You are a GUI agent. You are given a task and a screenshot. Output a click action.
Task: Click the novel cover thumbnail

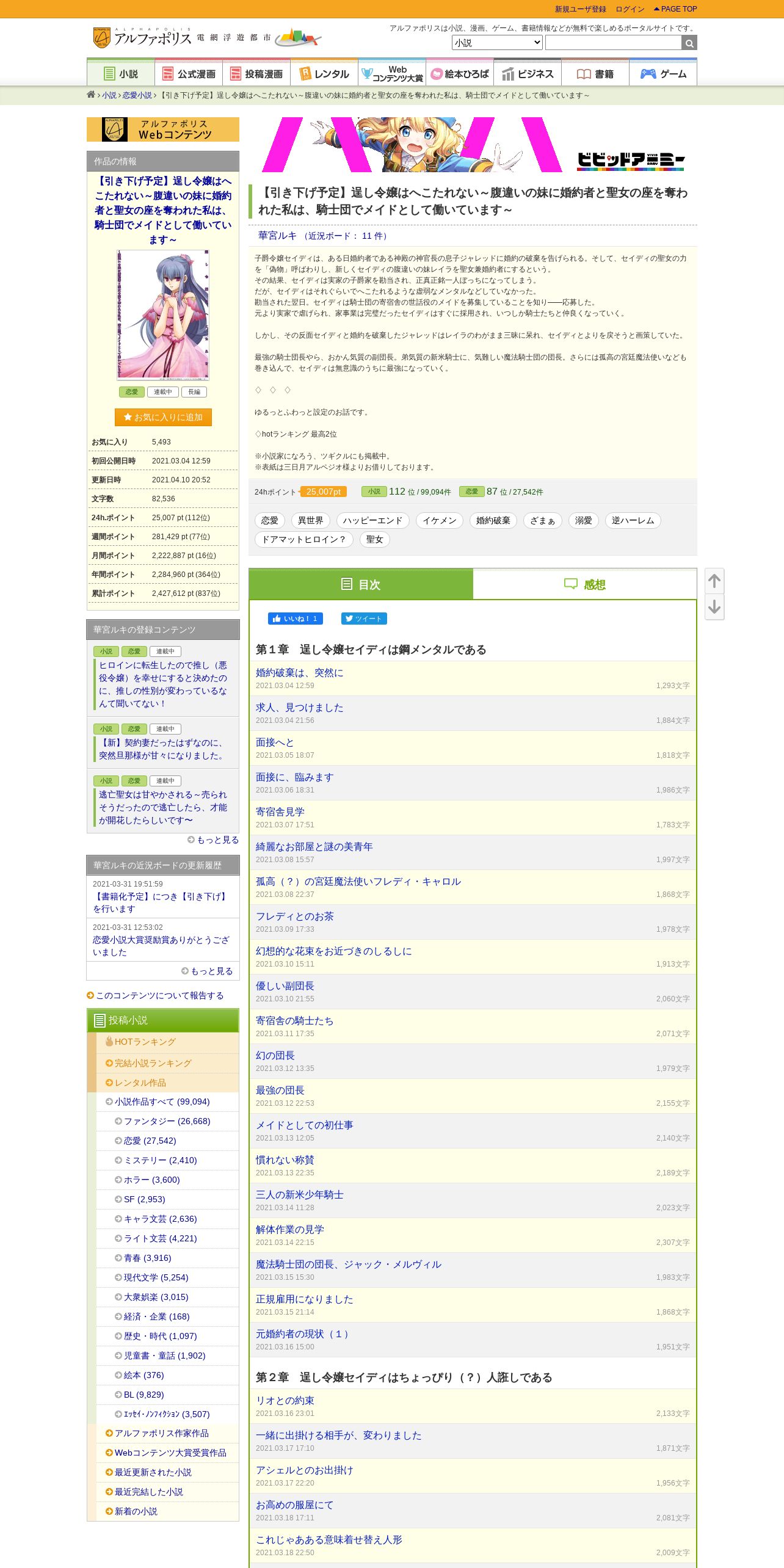pos(163,315)
